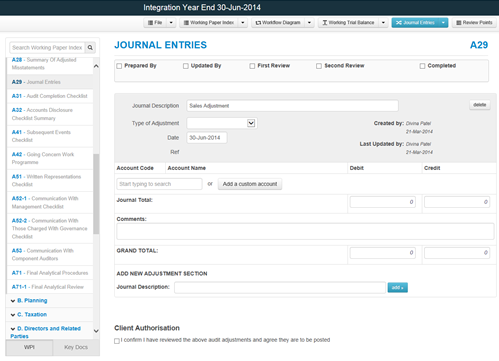Open A52-2 Those Charged With Governance Checklist
Image resolution: width=499 pixels, height=361 pixels.
pos(50,229)
